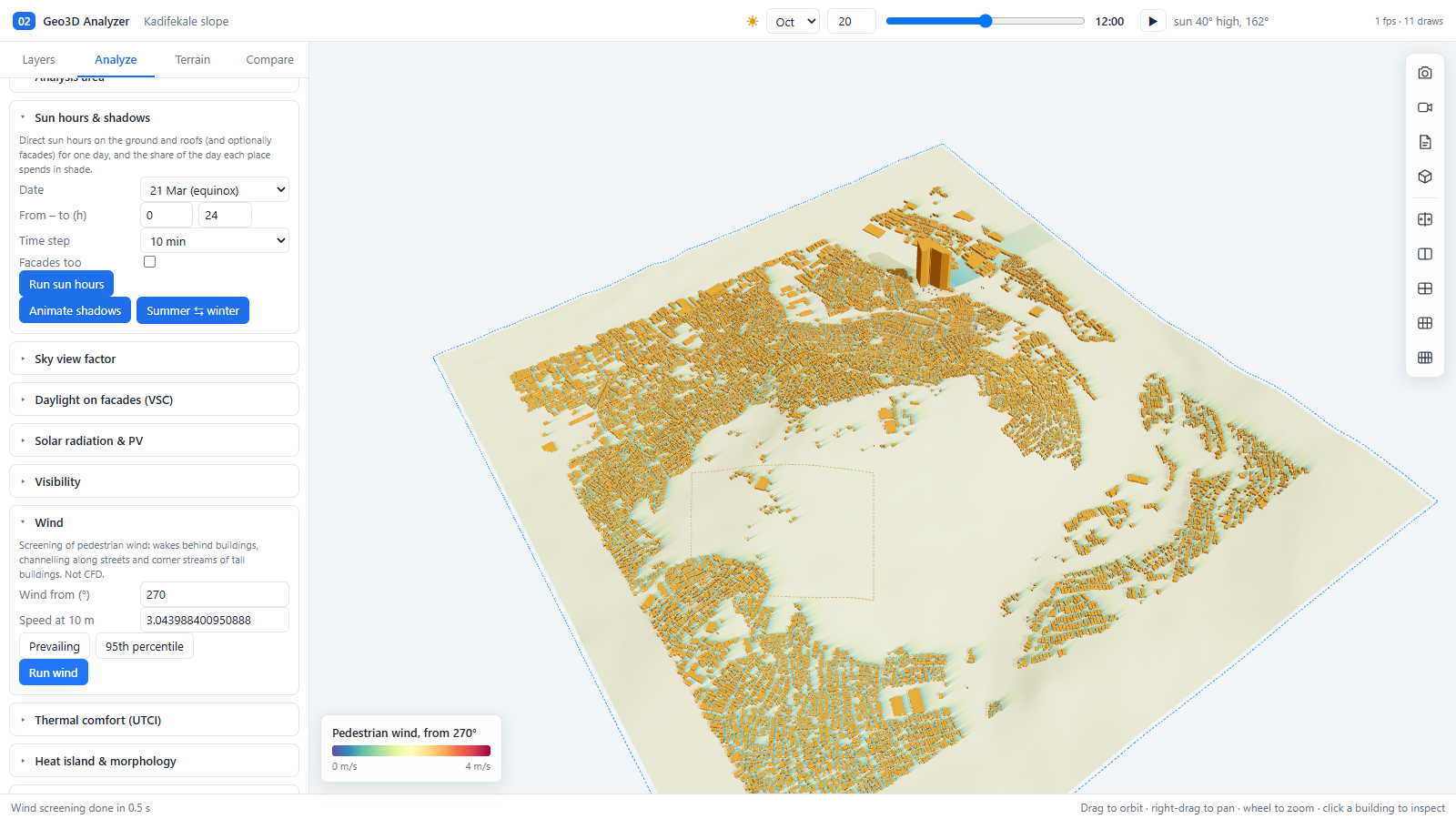Select the Analyze tab

pyautogui.click(x=116, y=59)
